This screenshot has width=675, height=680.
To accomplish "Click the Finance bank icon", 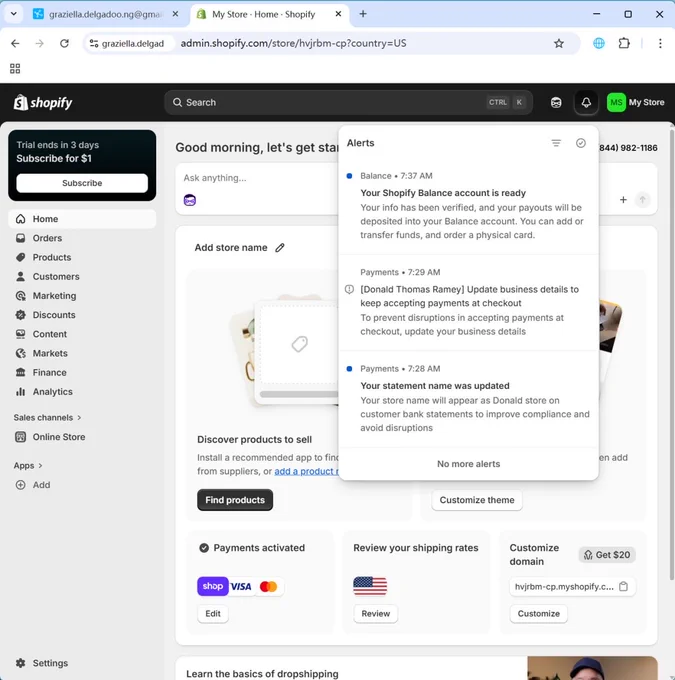I will [x=20, y=373].
